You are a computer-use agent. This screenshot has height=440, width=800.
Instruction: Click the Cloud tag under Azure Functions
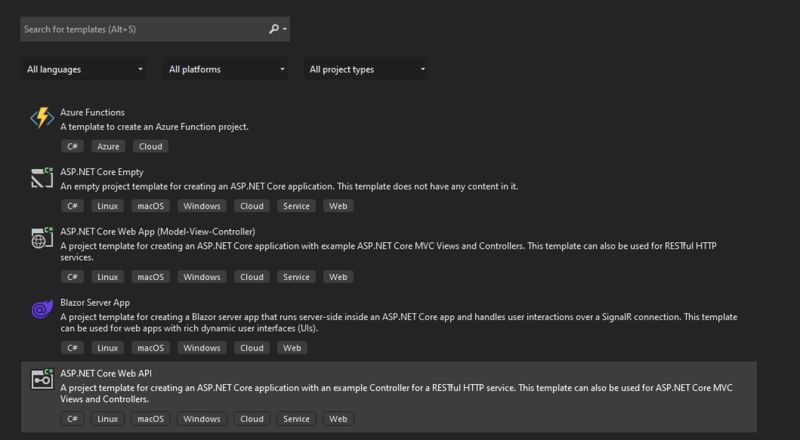[151, 146]
